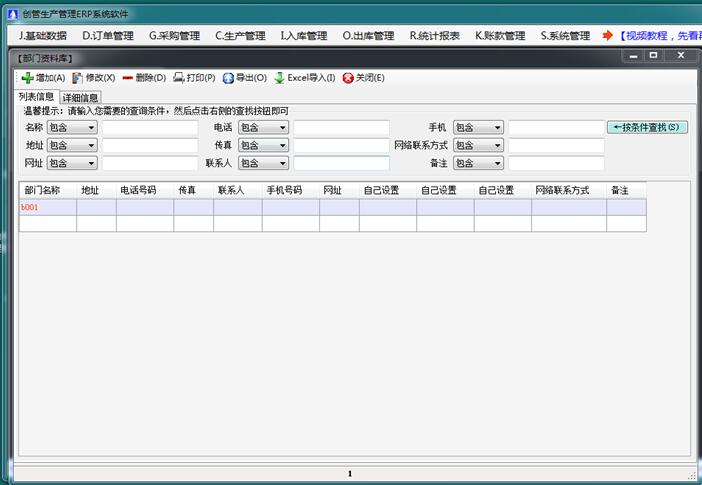Open the S.系统管理 menu

[565, 36]
